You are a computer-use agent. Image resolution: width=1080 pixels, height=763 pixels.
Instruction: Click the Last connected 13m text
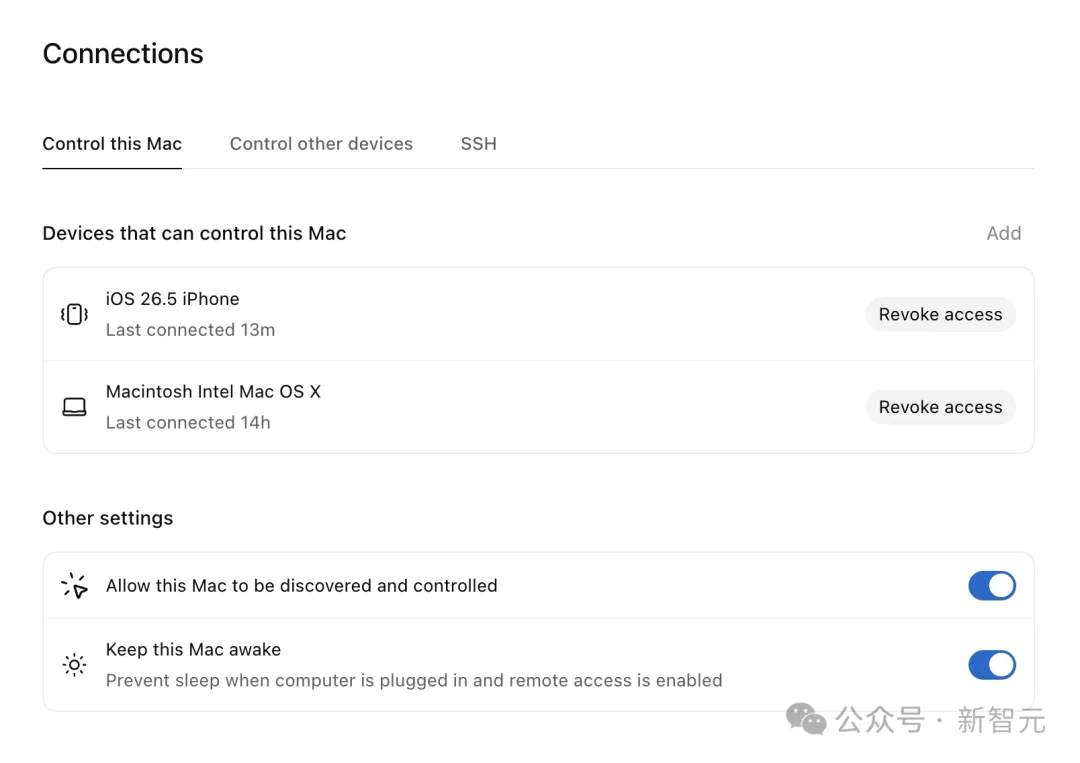pyautogui.click(x=190, y=330)
